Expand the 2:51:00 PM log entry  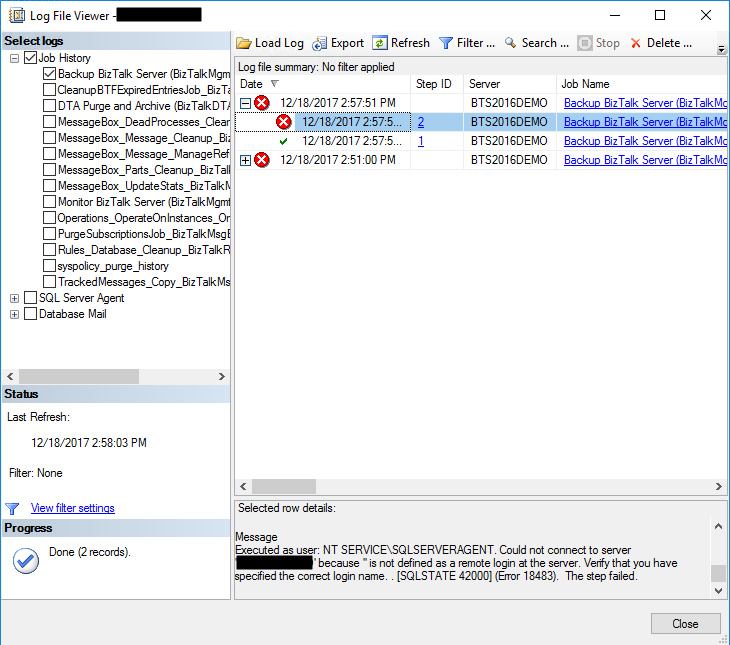point(246,160)
